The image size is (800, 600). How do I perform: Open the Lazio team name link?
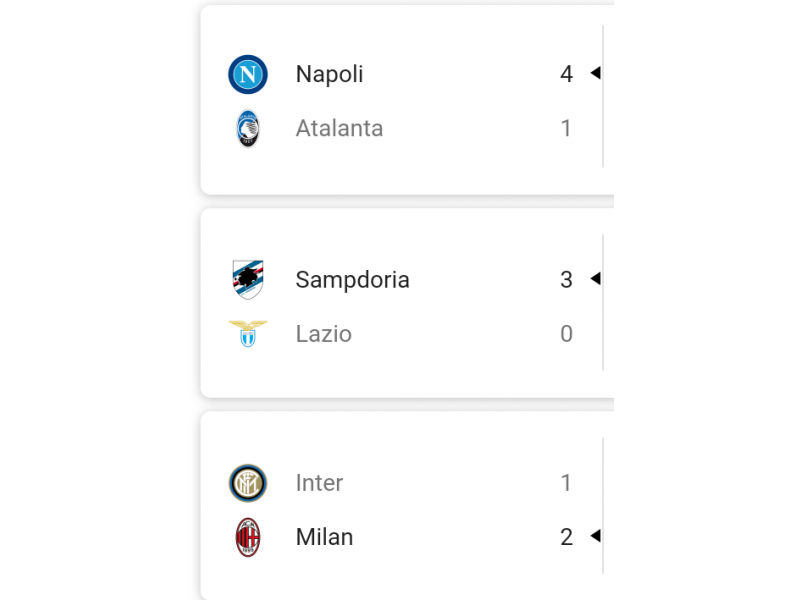(x=324, y=334)
